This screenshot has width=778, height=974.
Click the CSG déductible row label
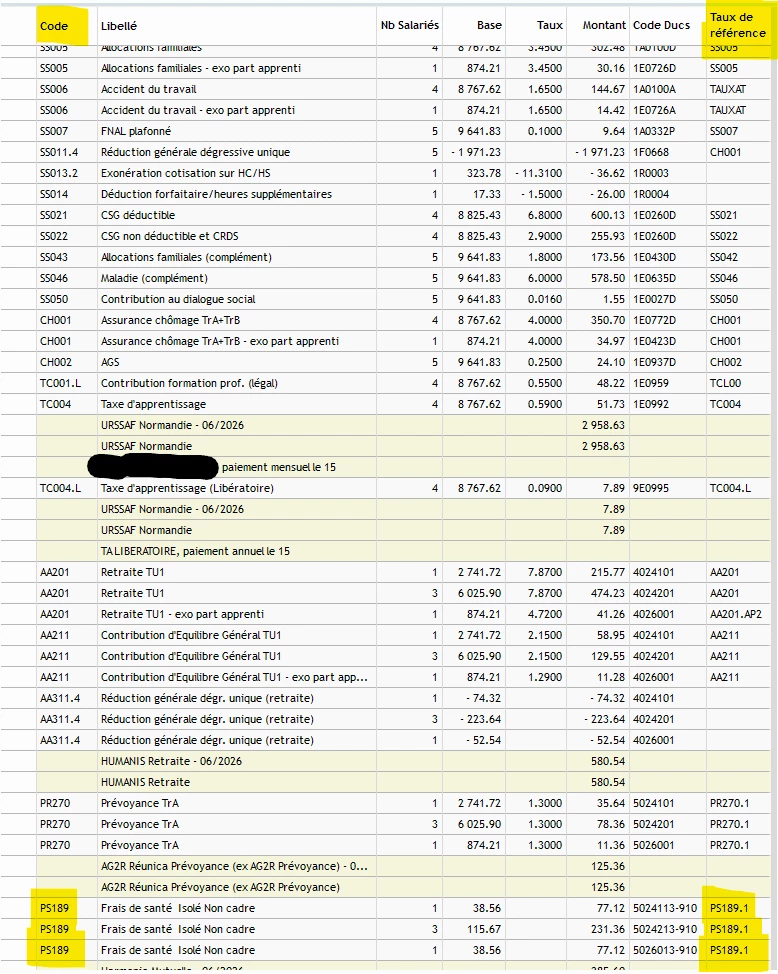[x=138, y=215]
